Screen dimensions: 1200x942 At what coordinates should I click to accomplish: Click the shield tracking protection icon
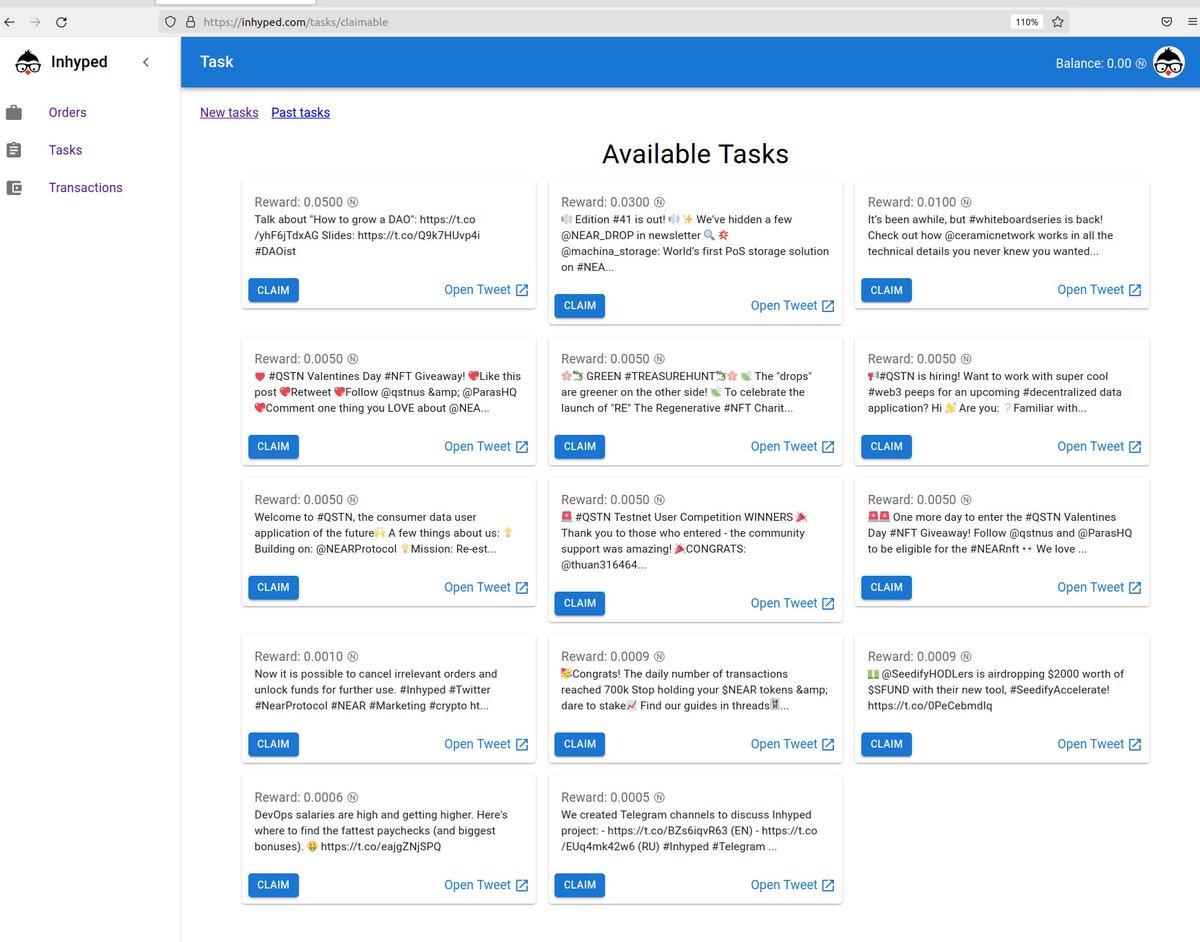click(170, 21)
